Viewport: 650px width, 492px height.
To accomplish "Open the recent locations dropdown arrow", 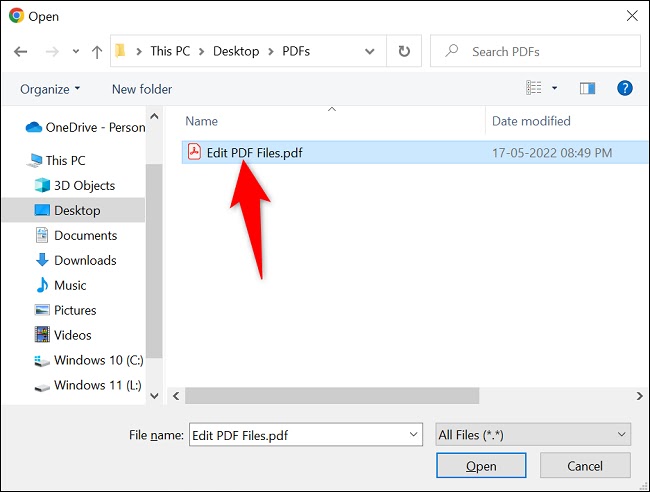I will (x=75, y=52).
